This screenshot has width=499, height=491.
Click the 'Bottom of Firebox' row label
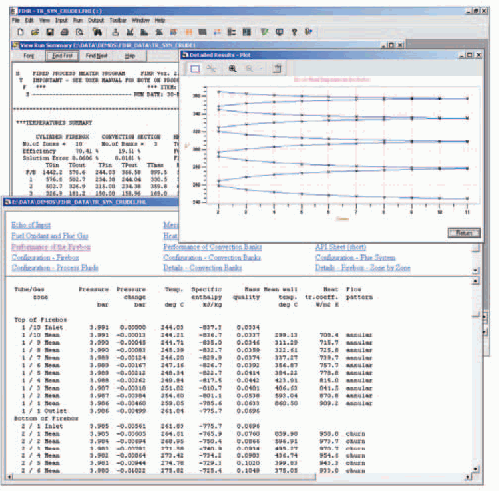tap(46, 418)
